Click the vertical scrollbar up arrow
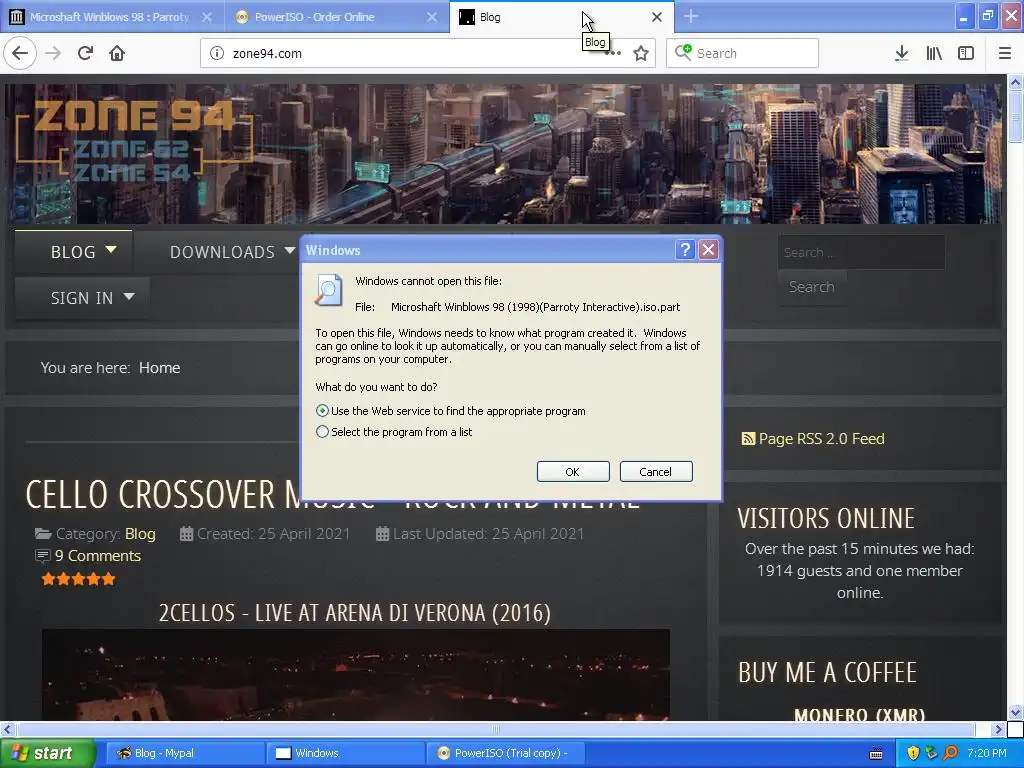Viewport: 1024px width, 768px height. (1016, 82)
